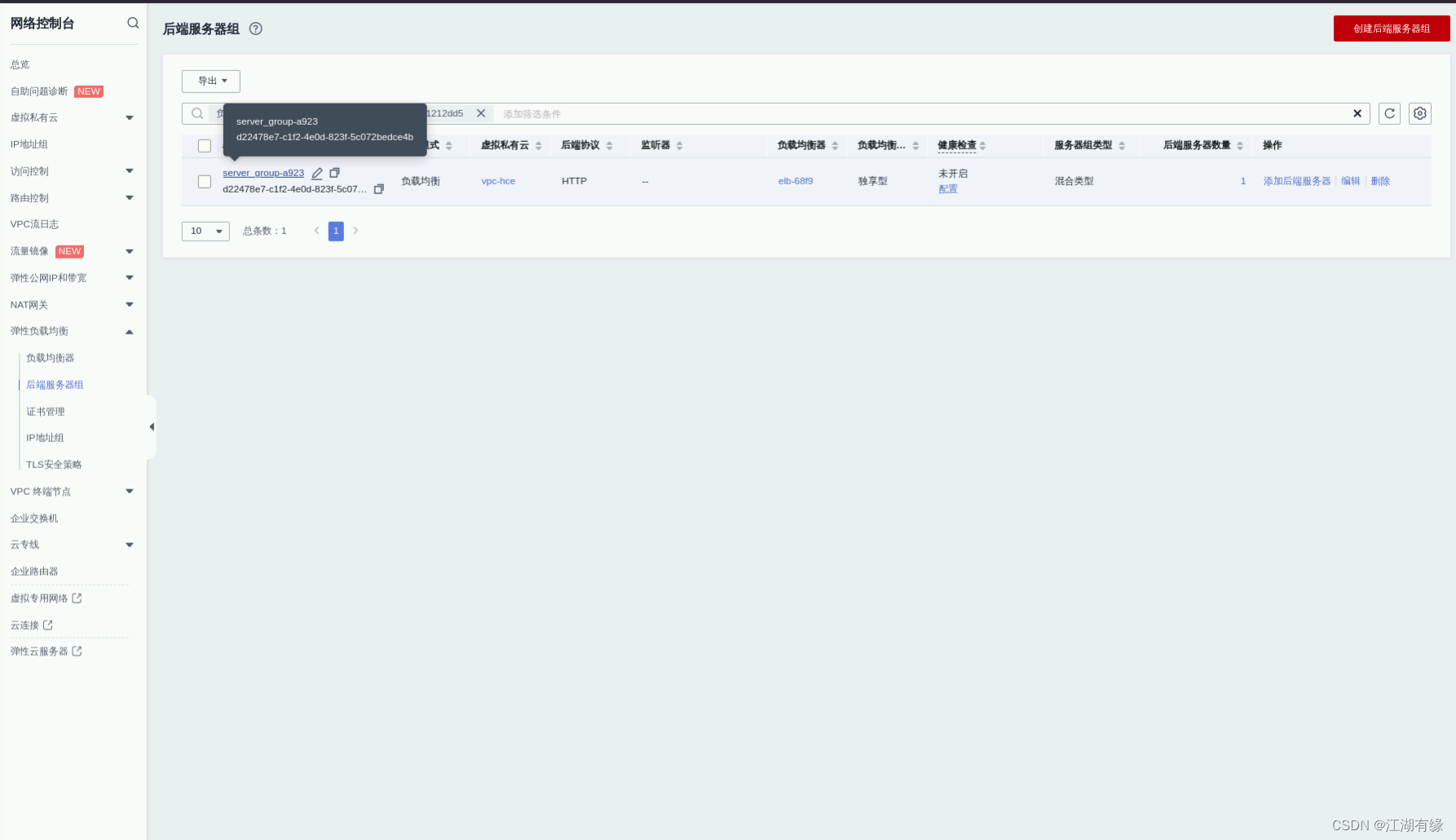
Task: Click the sidebar search magnifier icon
Action: point(133,23)
